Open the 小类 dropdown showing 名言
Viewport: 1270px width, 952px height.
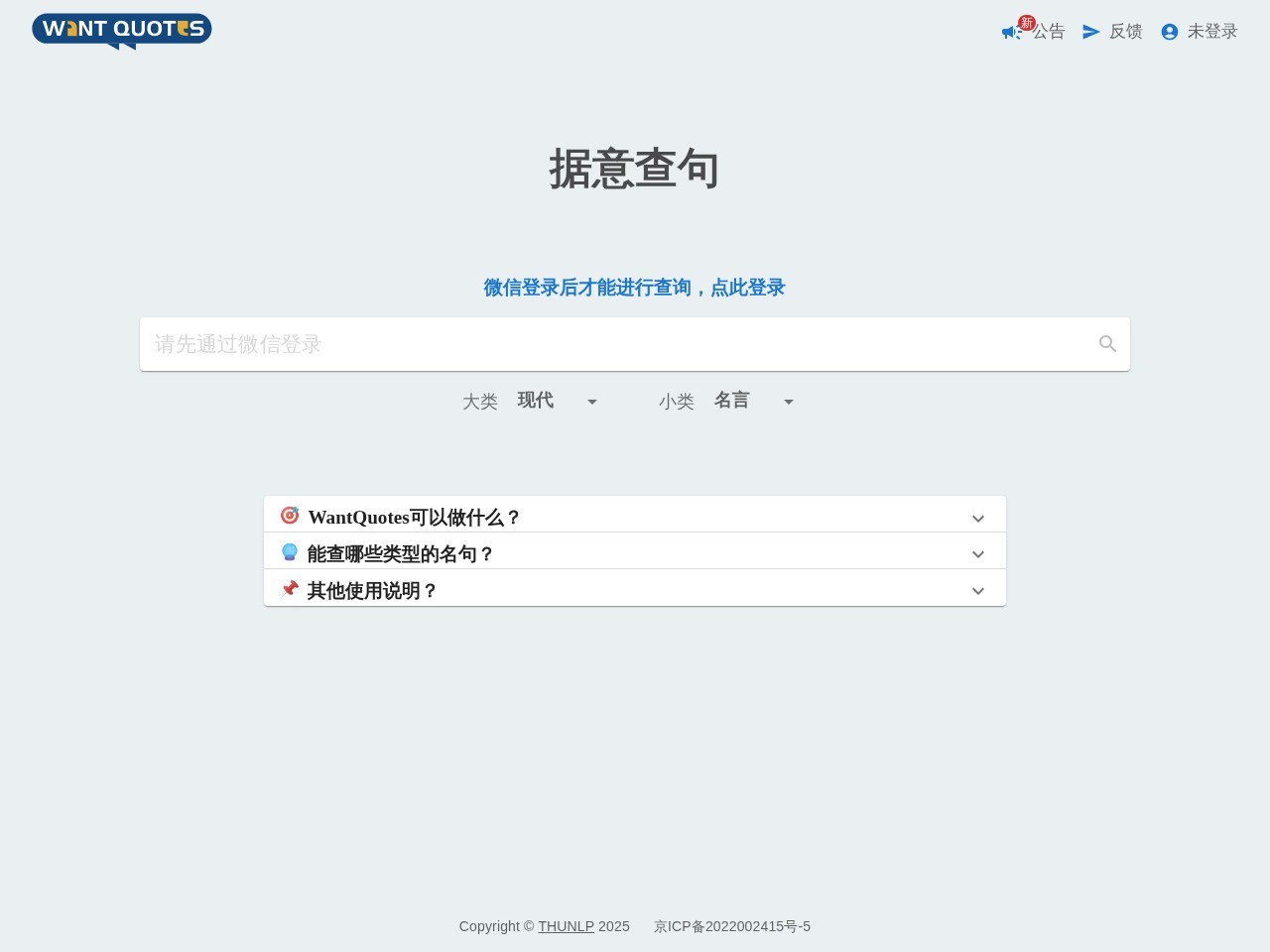click(x=754, y=401)
